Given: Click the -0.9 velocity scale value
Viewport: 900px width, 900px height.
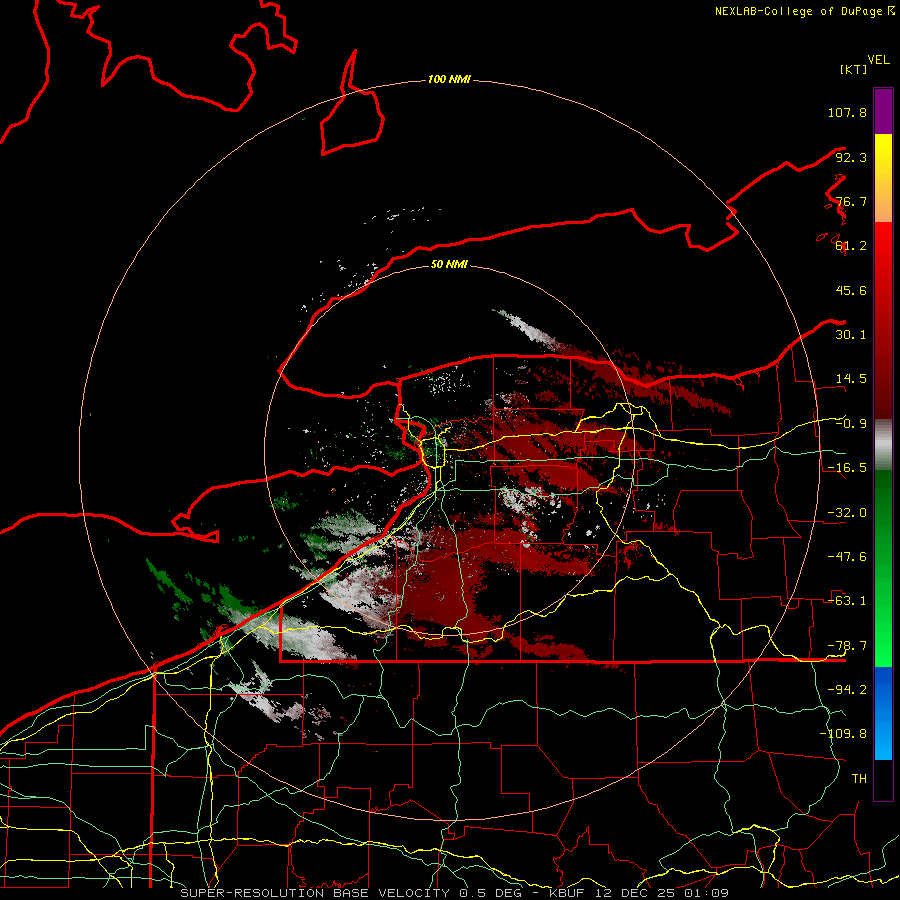Looking at the screenshot, I should pos(851,424).
